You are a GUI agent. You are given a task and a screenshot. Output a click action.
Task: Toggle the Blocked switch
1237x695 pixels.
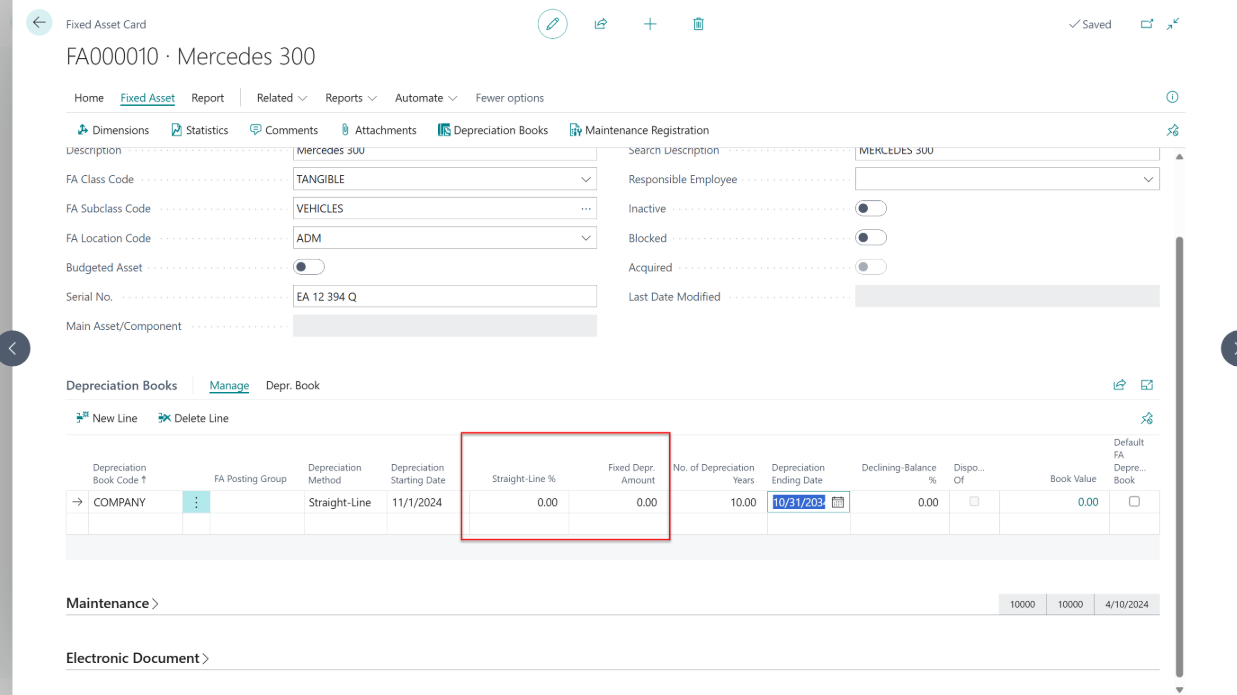(871, 238)
